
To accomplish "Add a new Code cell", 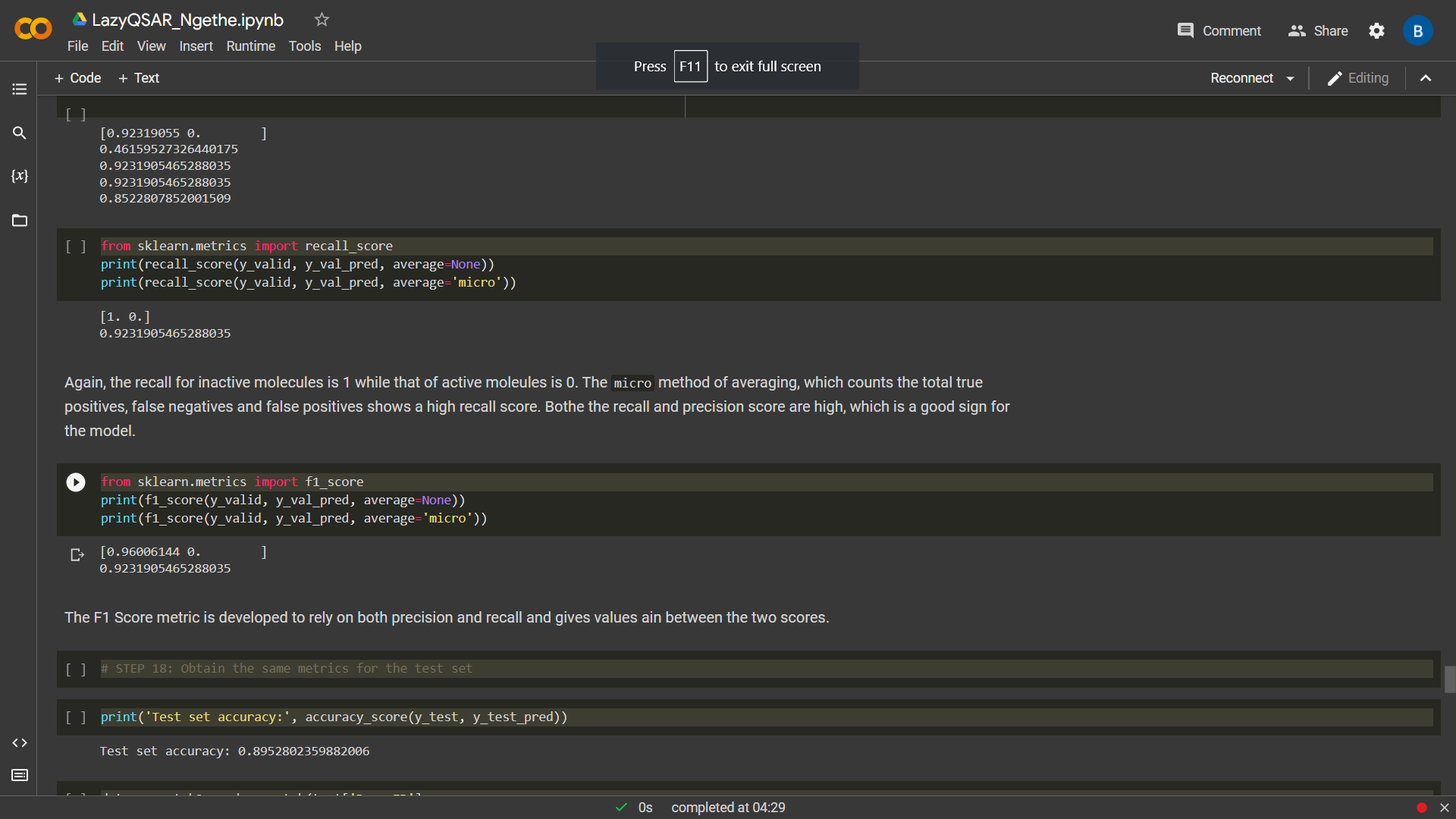I will point(77,78).
